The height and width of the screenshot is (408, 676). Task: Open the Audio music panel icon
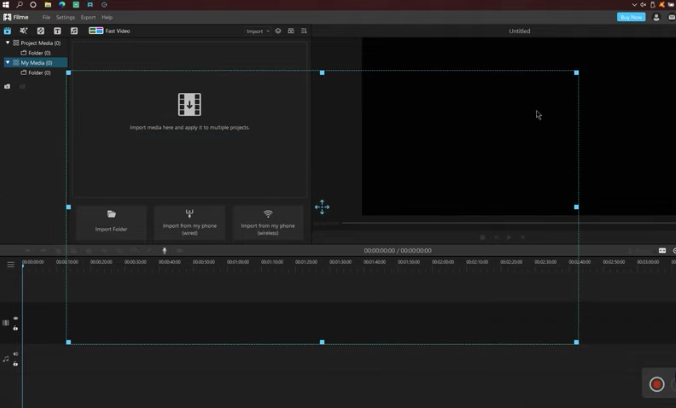click(74, 31)
